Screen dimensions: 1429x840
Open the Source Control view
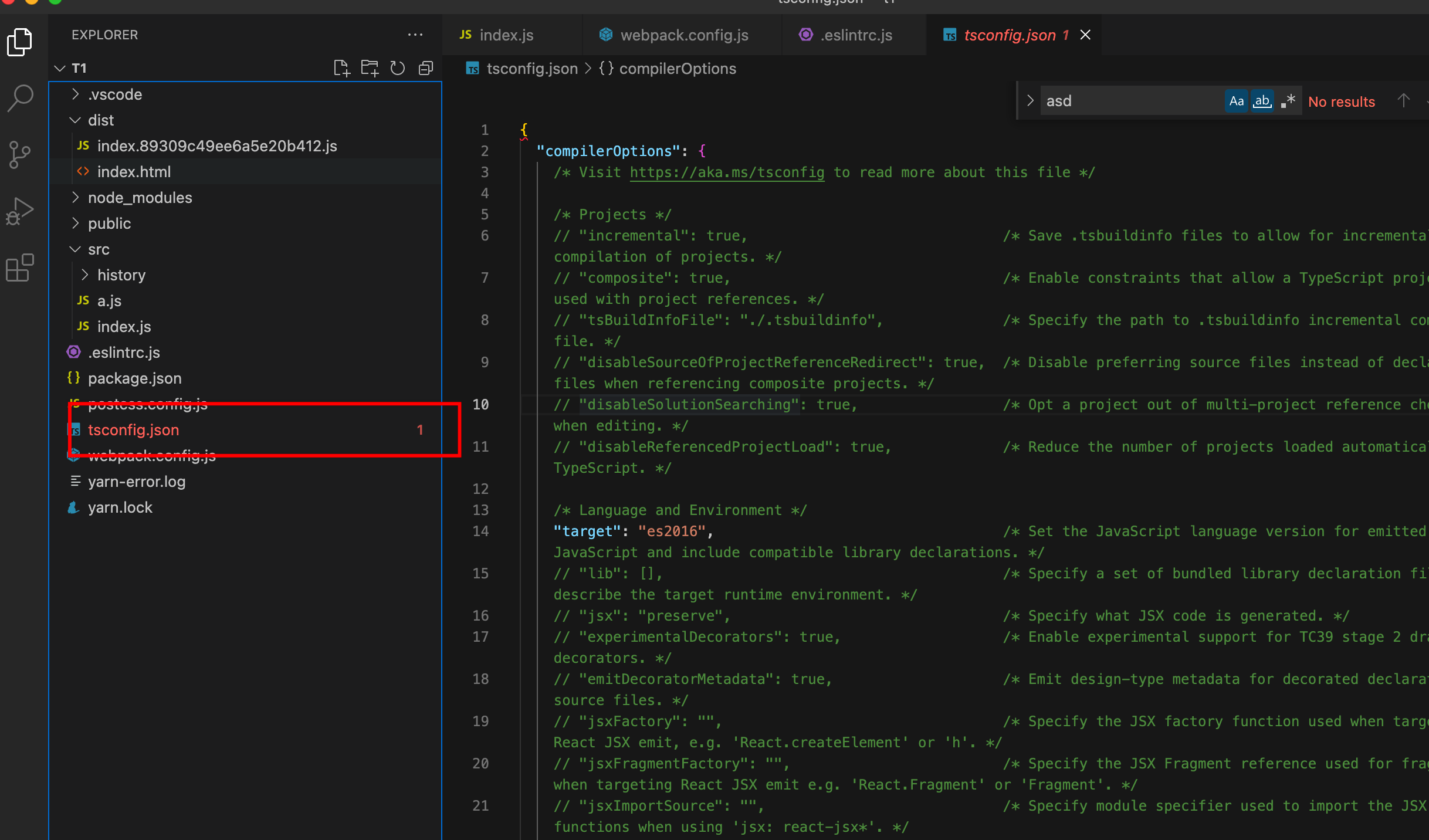pos(20,155)
